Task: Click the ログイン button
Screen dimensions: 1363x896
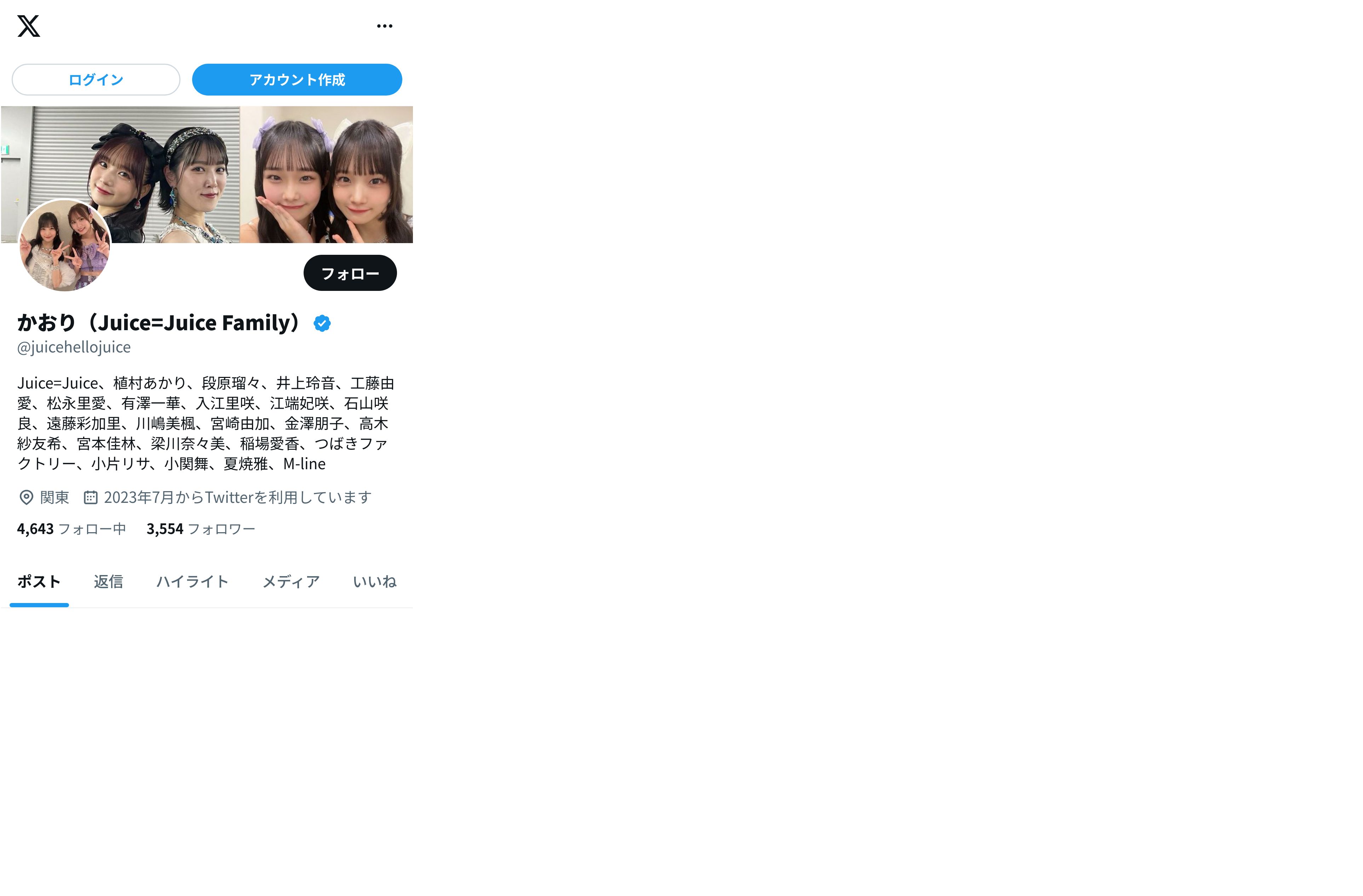Action: click(x=96, y=80)
